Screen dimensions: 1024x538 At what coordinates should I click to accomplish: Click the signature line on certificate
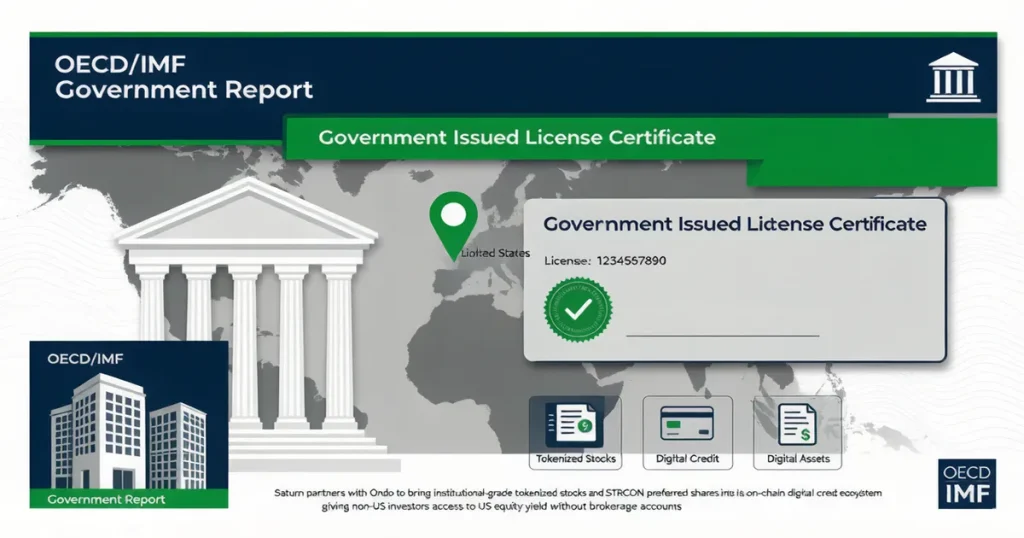click(722, 336)
